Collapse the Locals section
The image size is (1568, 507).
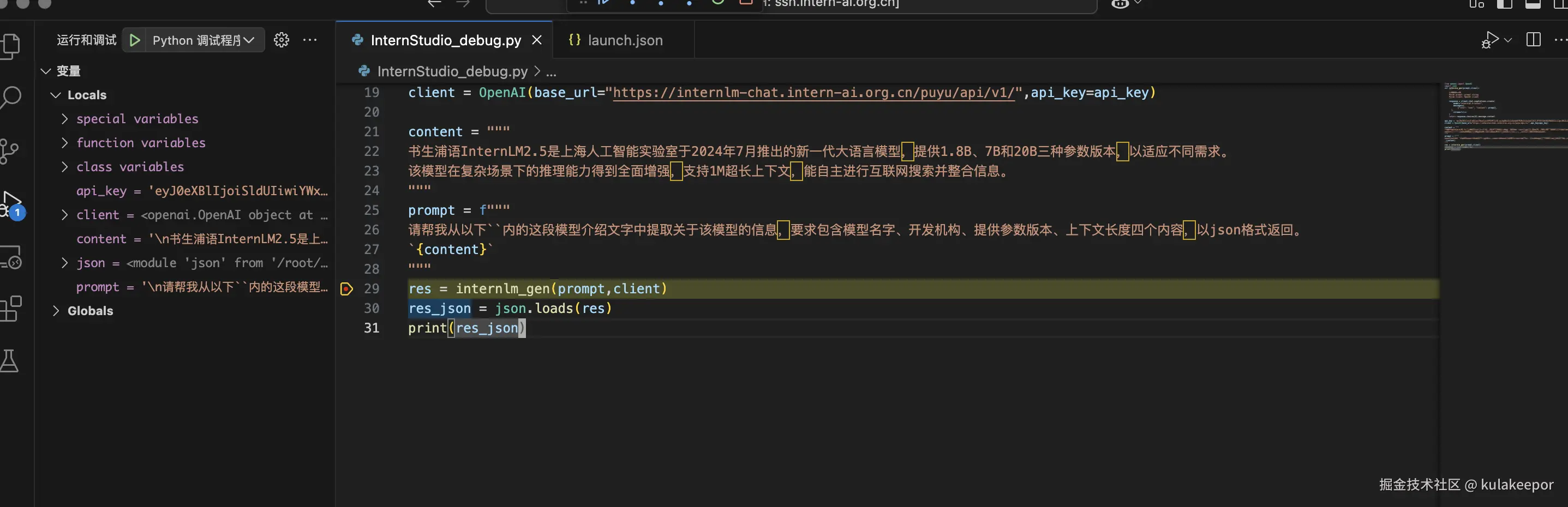56,95
